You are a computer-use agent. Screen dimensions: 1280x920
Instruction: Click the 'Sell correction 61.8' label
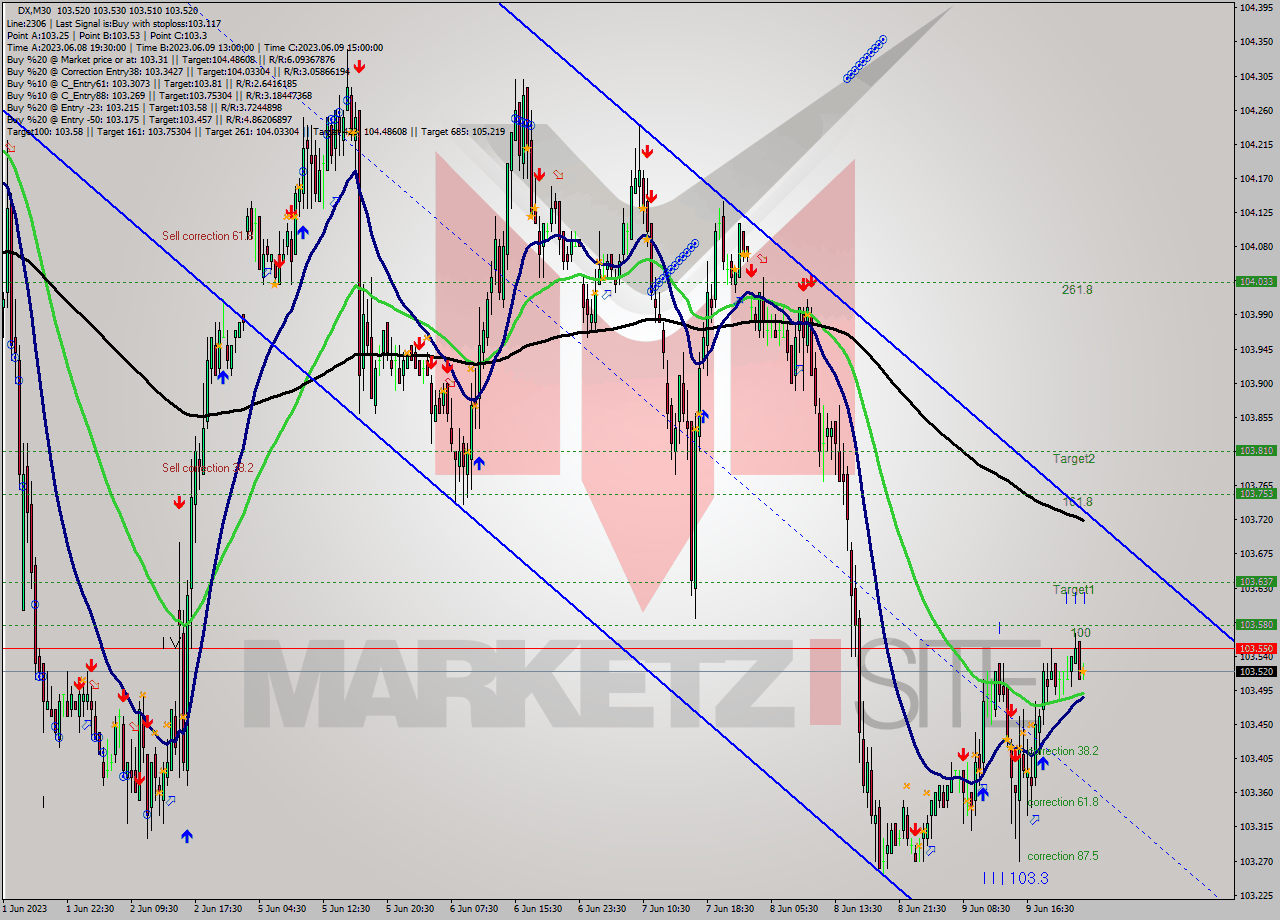point(207,236)
